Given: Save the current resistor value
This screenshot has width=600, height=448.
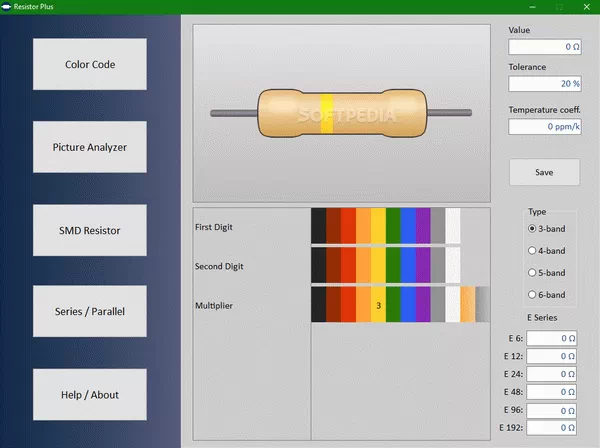Looking at the screenshot, I should click(544, 172).
